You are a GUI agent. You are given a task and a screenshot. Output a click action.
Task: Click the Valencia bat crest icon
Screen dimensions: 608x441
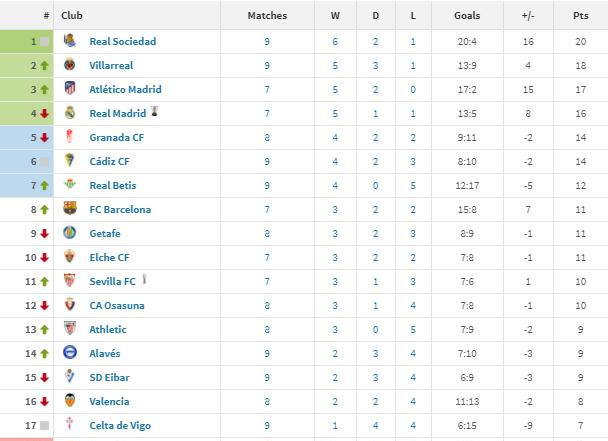[70, 400]
